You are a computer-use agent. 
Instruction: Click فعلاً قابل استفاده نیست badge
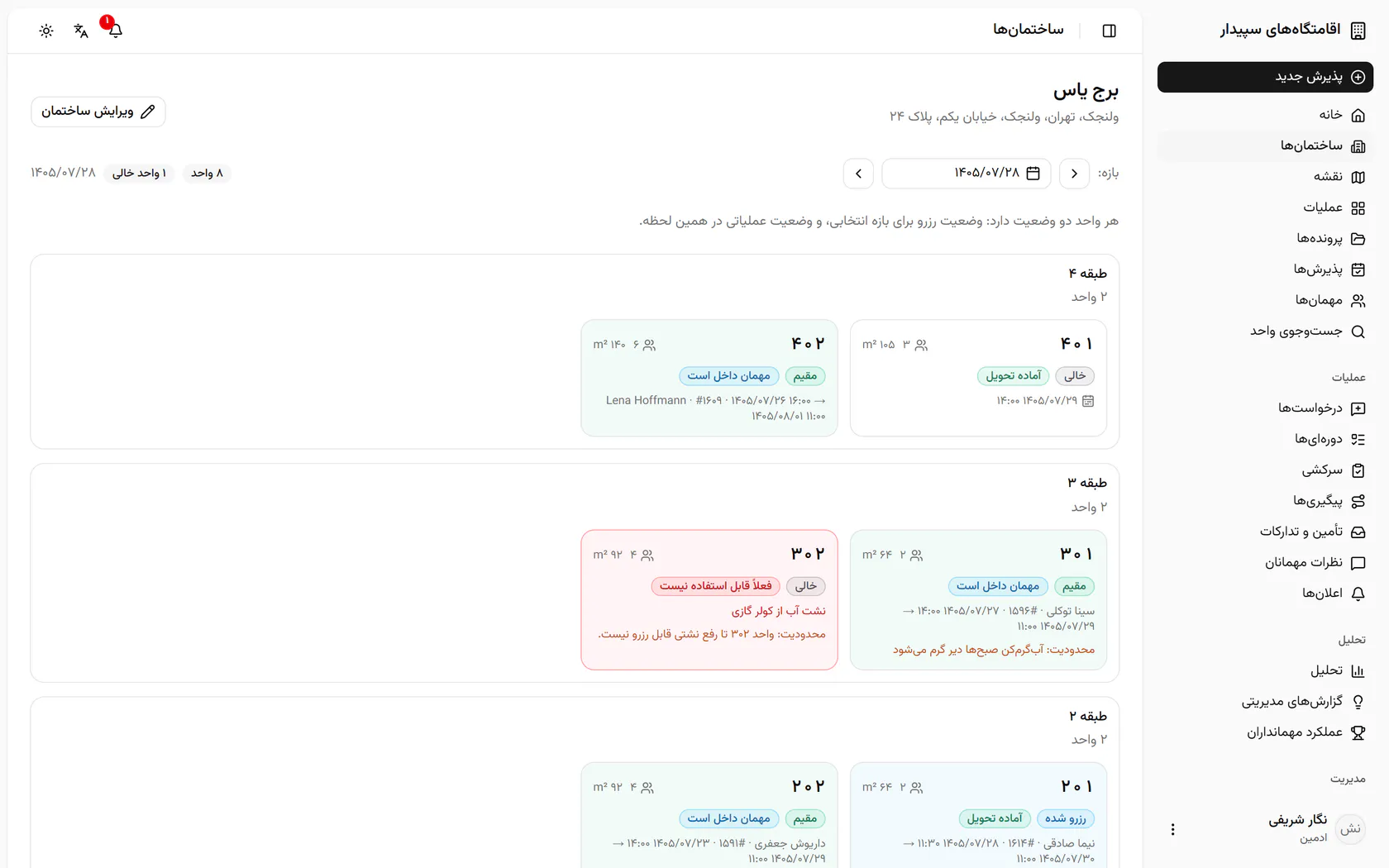716,586
